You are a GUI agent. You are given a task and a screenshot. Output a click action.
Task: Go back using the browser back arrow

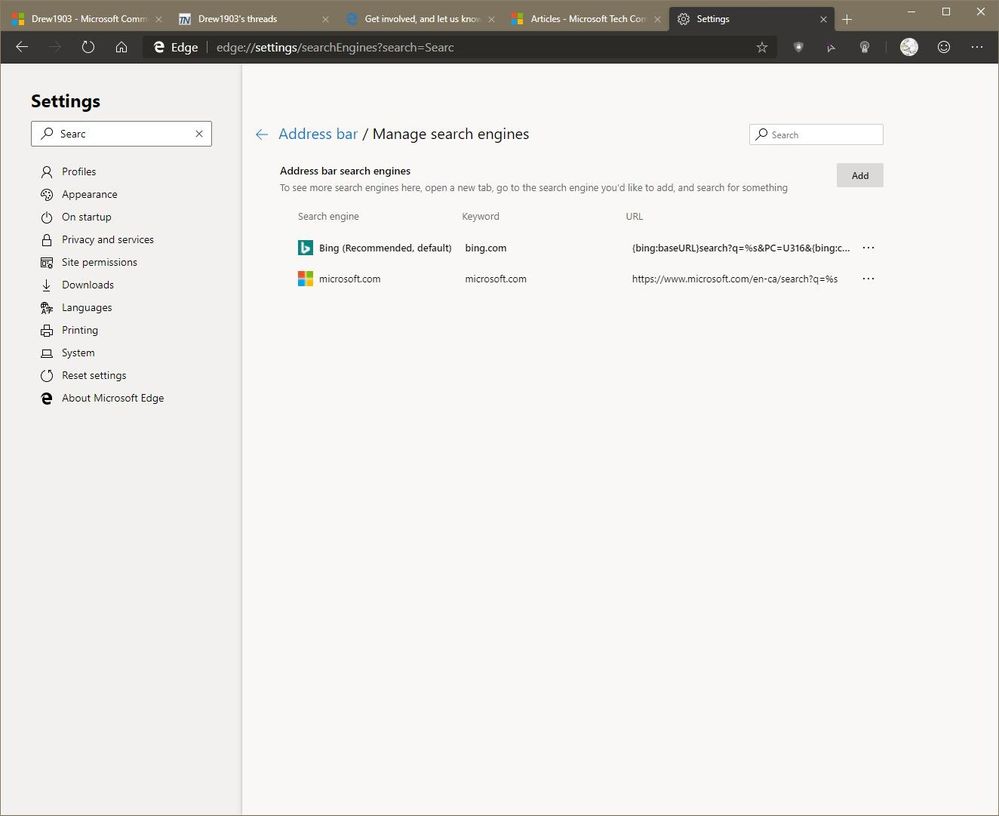(22, 47)
